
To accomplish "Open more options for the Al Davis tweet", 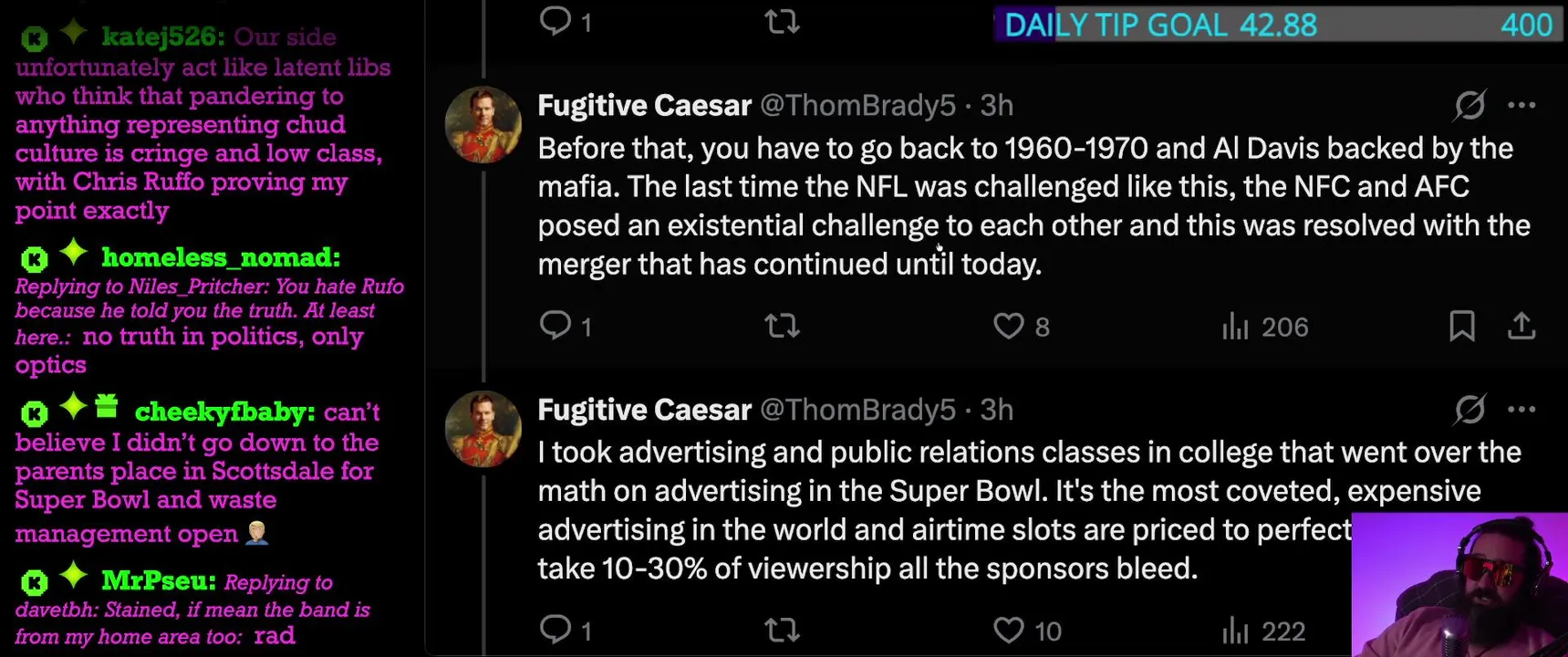I will point(1521,106).
